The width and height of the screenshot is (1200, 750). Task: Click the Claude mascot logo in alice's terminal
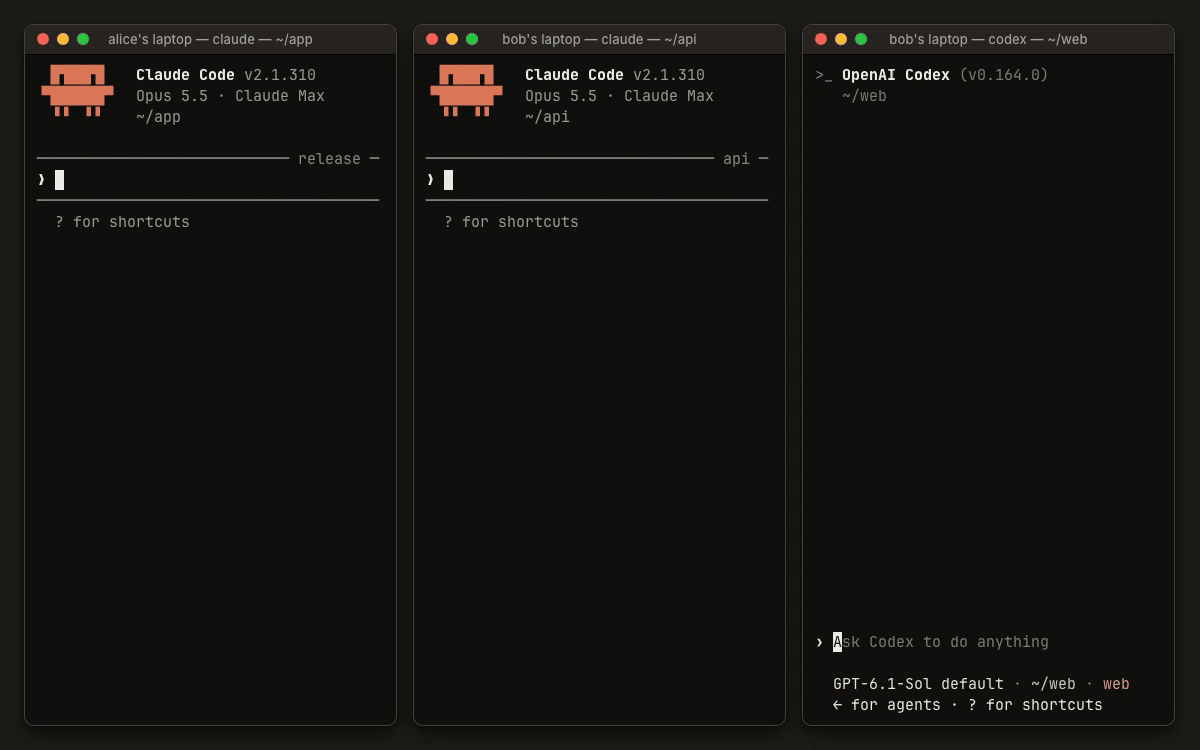(77, 91)
